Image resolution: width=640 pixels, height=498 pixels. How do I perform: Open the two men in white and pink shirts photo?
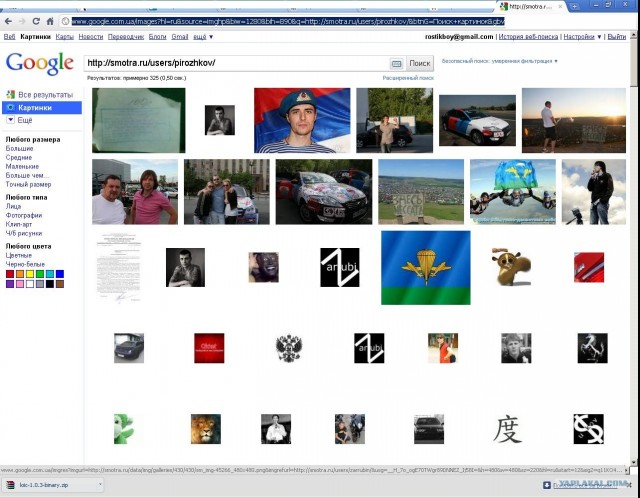click(x=135, y=192)
